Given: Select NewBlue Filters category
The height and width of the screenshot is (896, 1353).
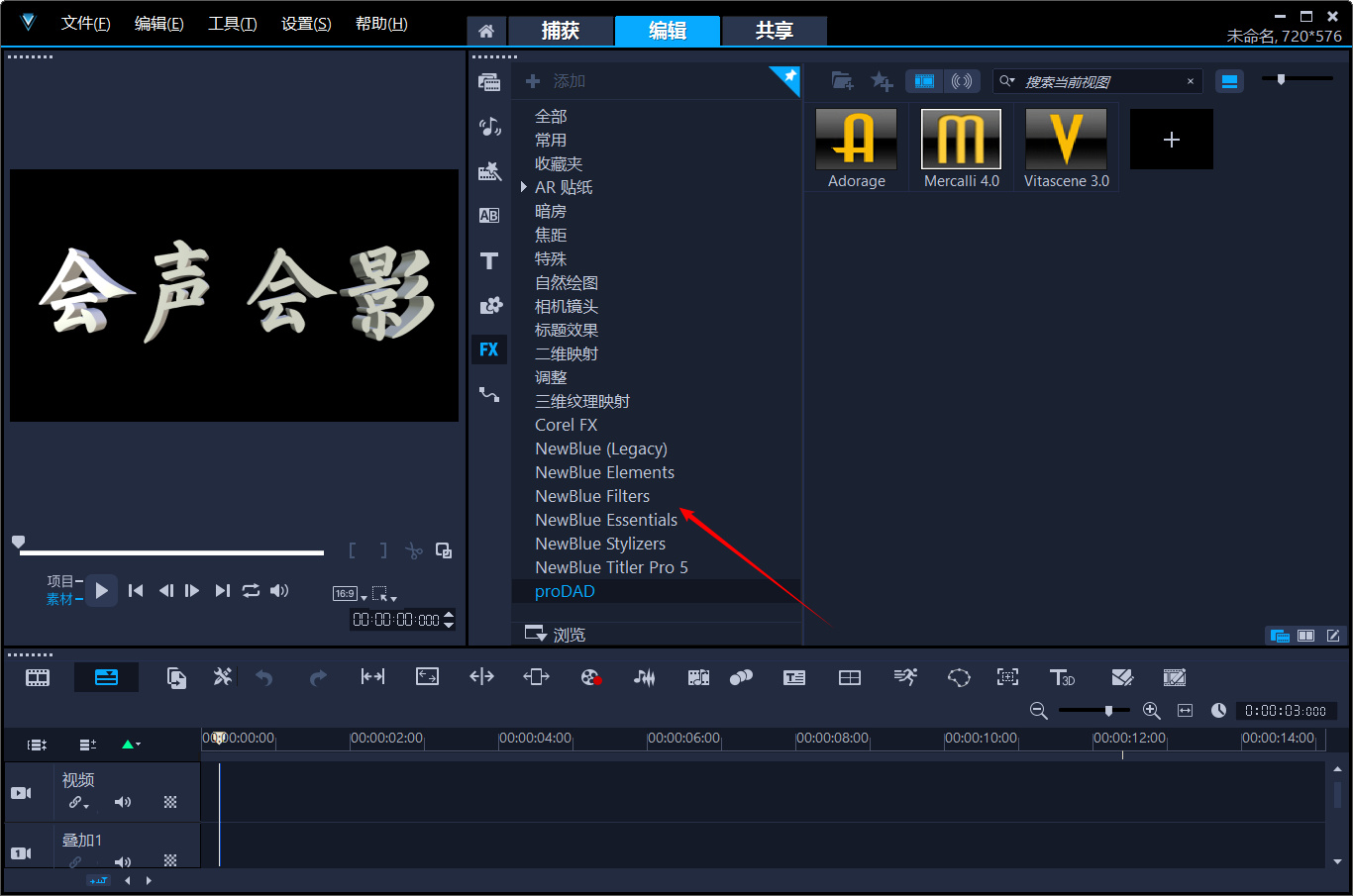Looking at the screenshot, I should click(x=592, y=496).
